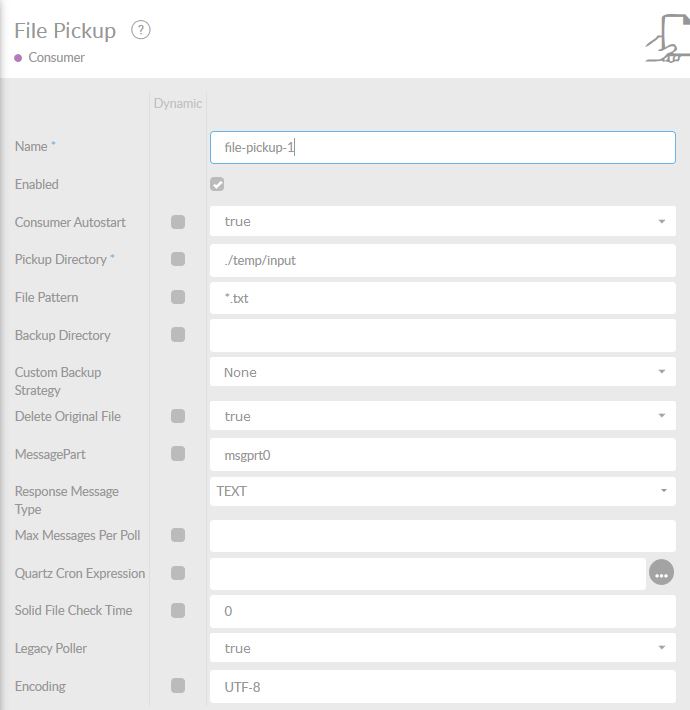
Task: Expand the Response Message Type dropdown
Action: tap(442, 491)
